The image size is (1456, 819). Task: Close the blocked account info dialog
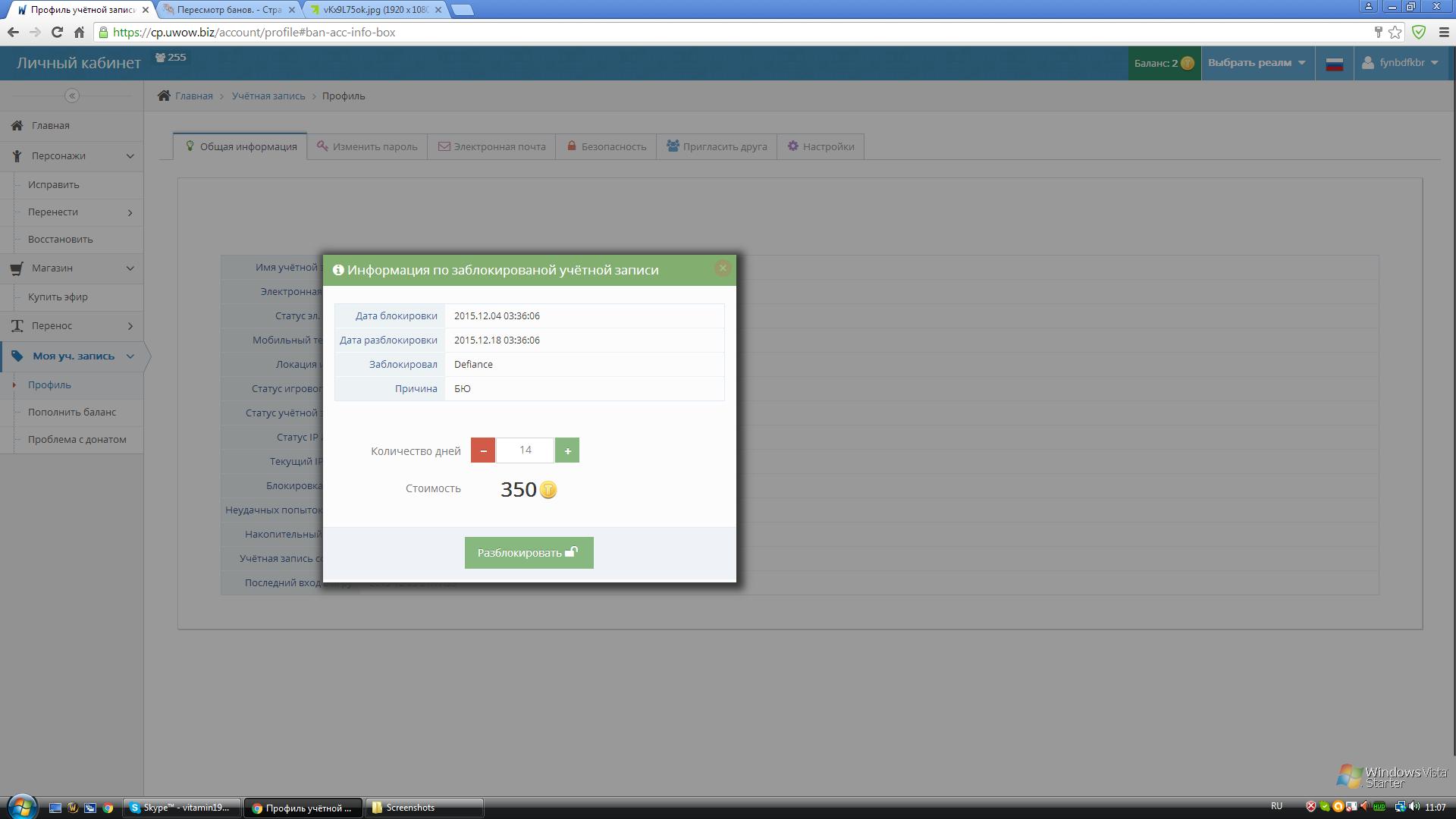point(723,268)
